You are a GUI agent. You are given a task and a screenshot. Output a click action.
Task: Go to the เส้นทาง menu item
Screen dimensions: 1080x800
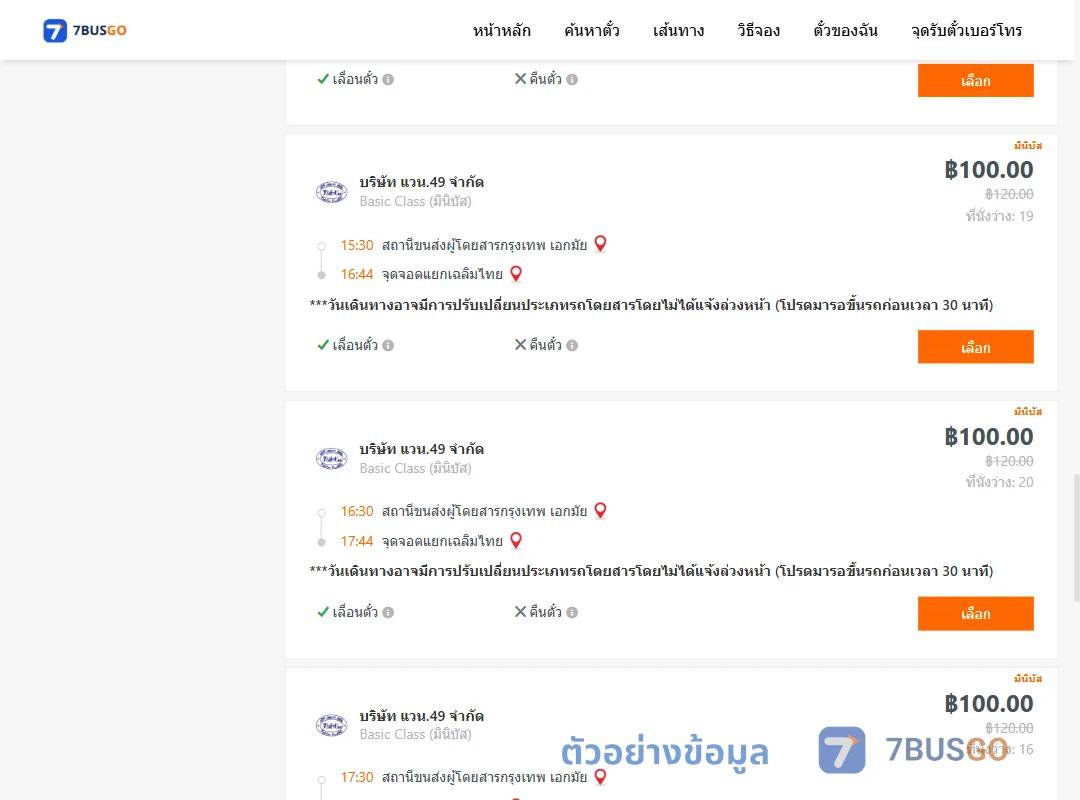point(678,30)
